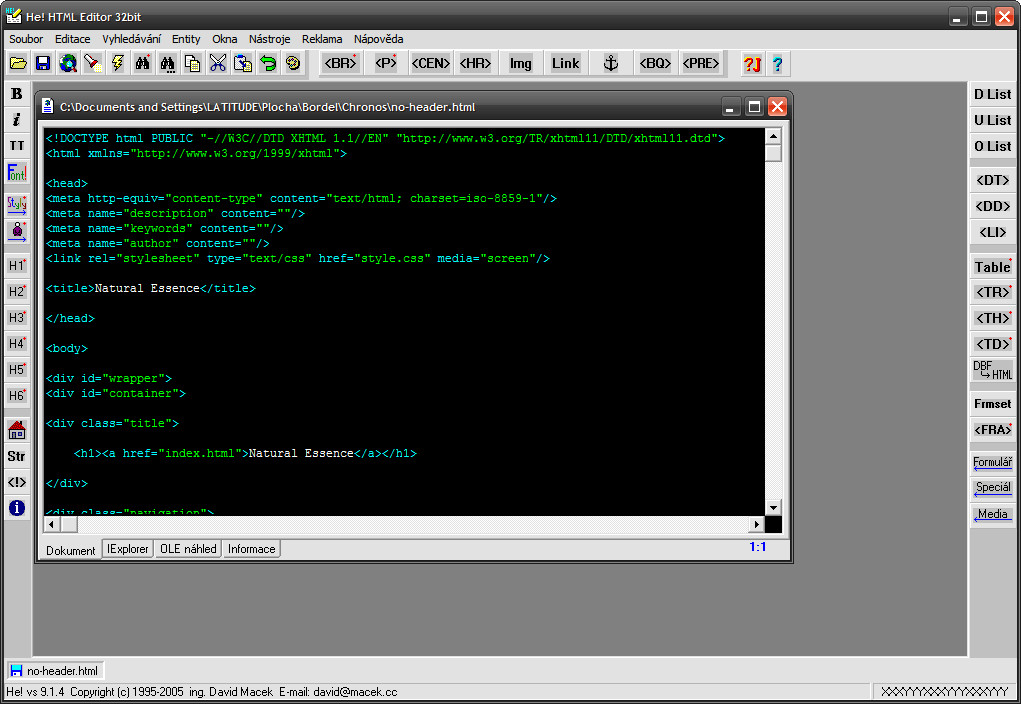This screenshot has height=704, width=1021.
Task: Insert a <BR> line break tag
Action: (341, 63)
